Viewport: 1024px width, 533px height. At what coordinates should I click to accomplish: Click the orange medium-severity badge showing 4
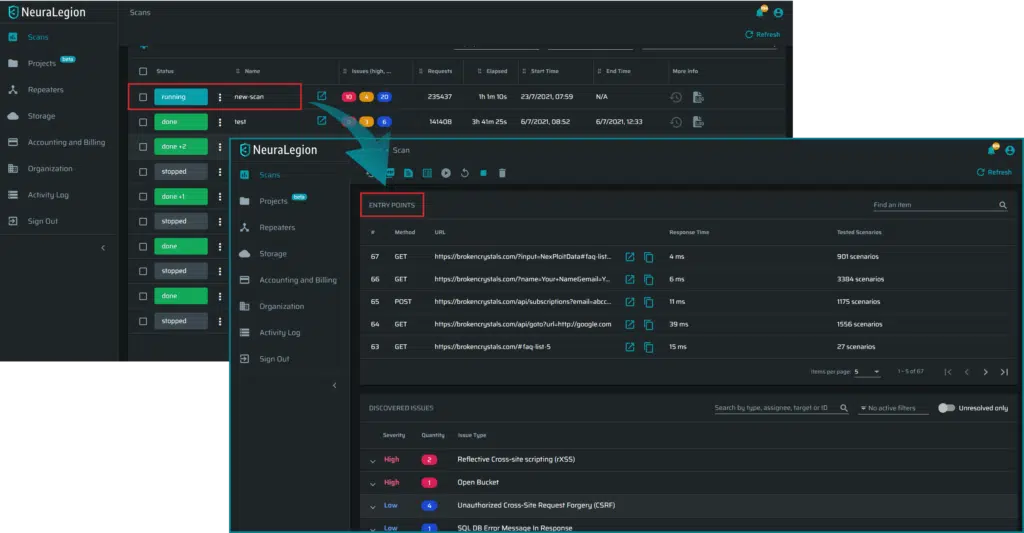tap(366, 97)
